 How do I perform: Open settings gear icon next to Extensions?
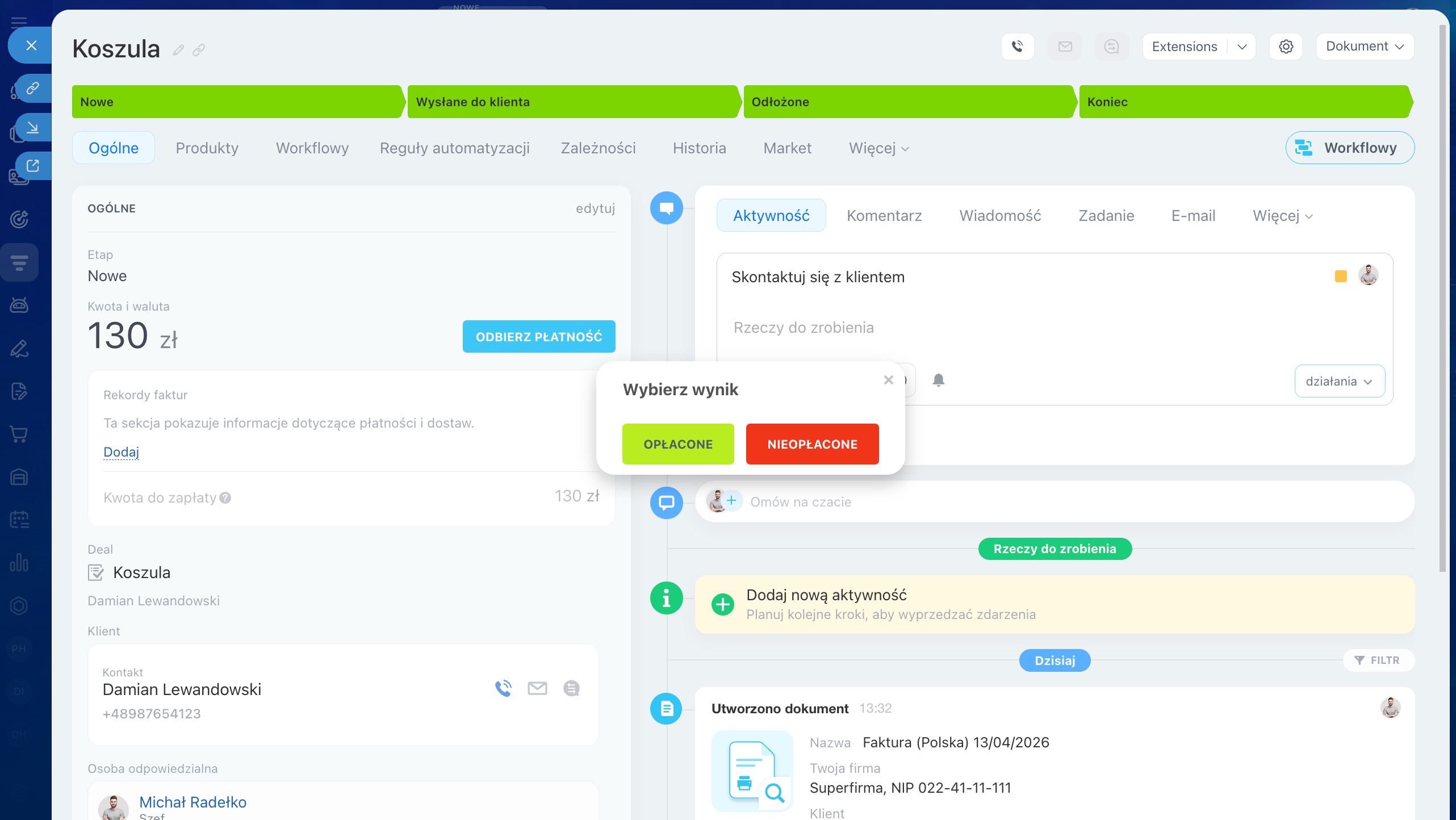coord(1286,47)
